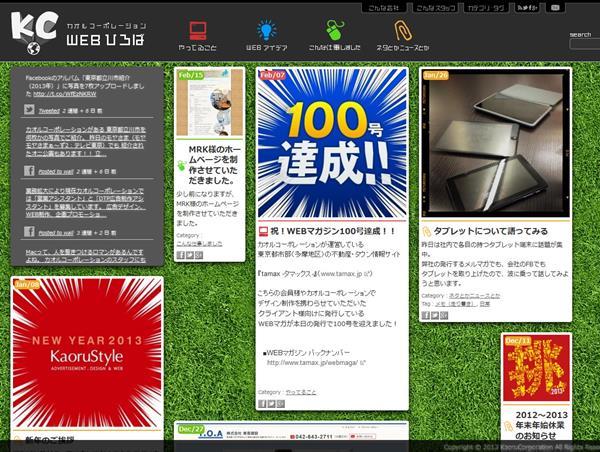Share tablet post on Google Plus
Viewport: 600px width, 452px height.
[x=444, y=315]
